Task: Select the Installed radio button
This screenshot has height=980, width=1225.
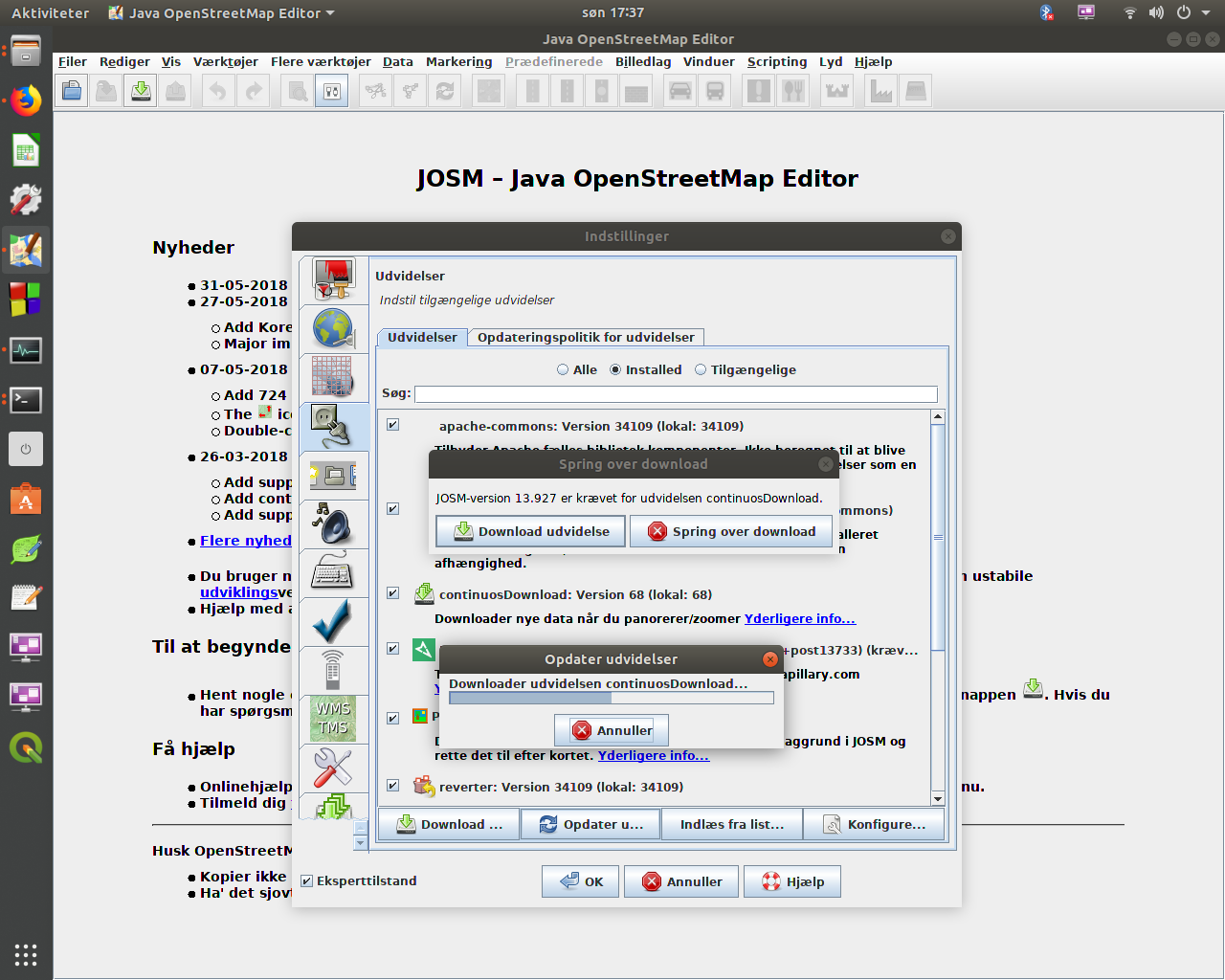Action: (x=615, y=369)
